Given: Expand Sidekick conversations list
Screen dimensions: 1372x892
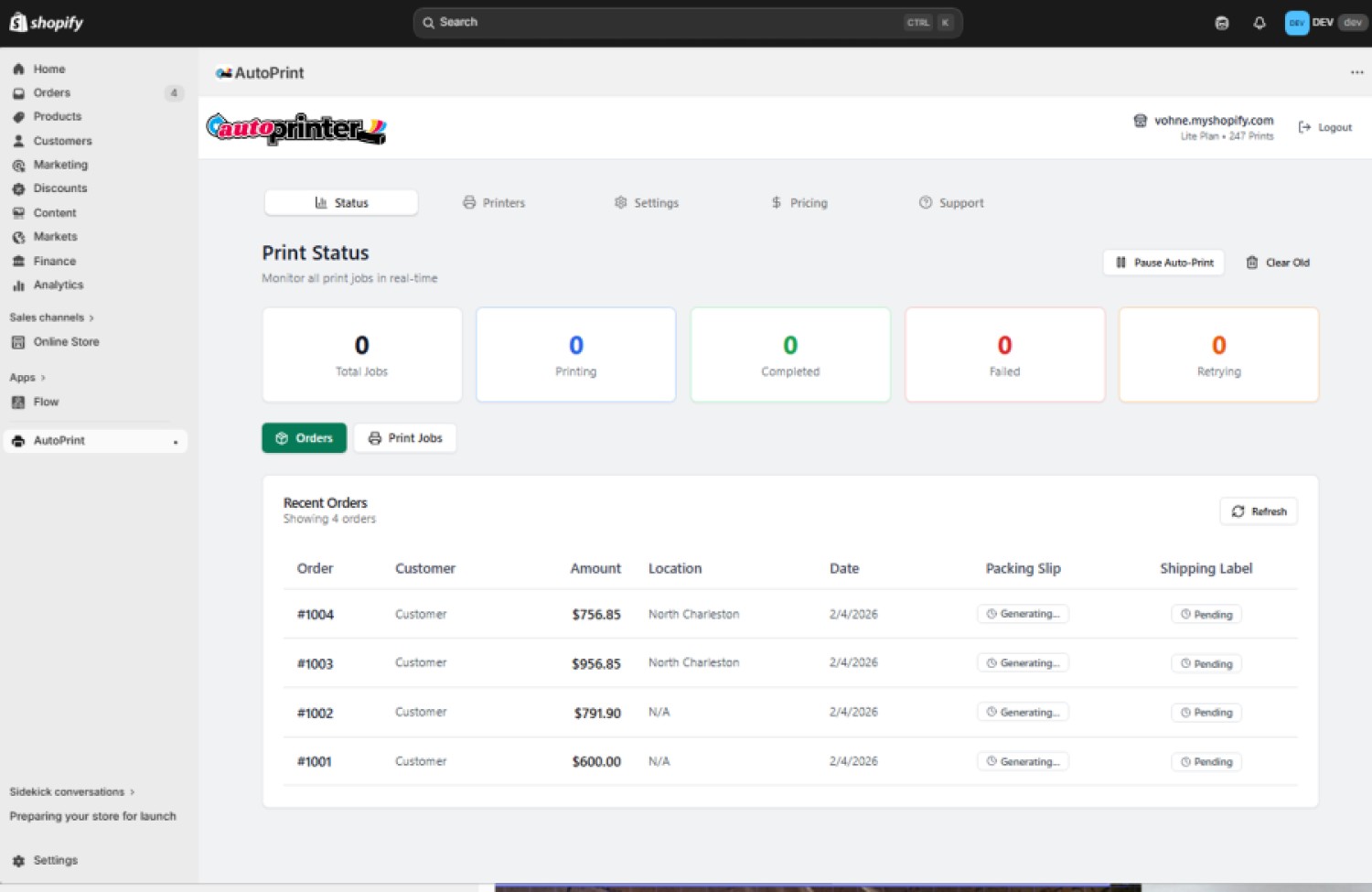Looking at the screenshot, I should (x=71, y=792).
